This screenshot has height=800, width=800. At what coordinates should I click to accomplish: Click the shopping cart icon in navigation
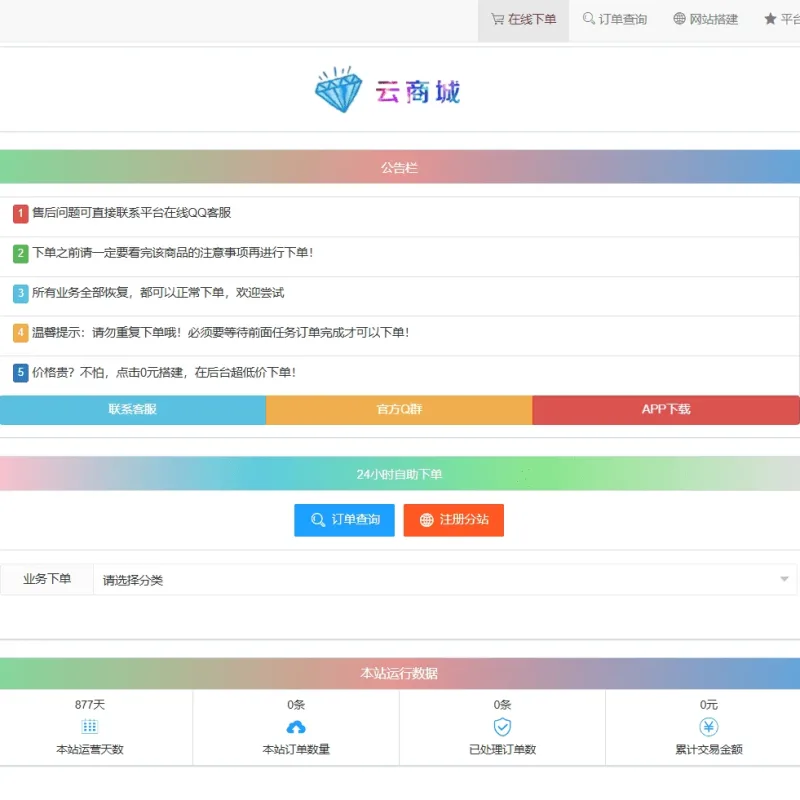click(497, 19)
